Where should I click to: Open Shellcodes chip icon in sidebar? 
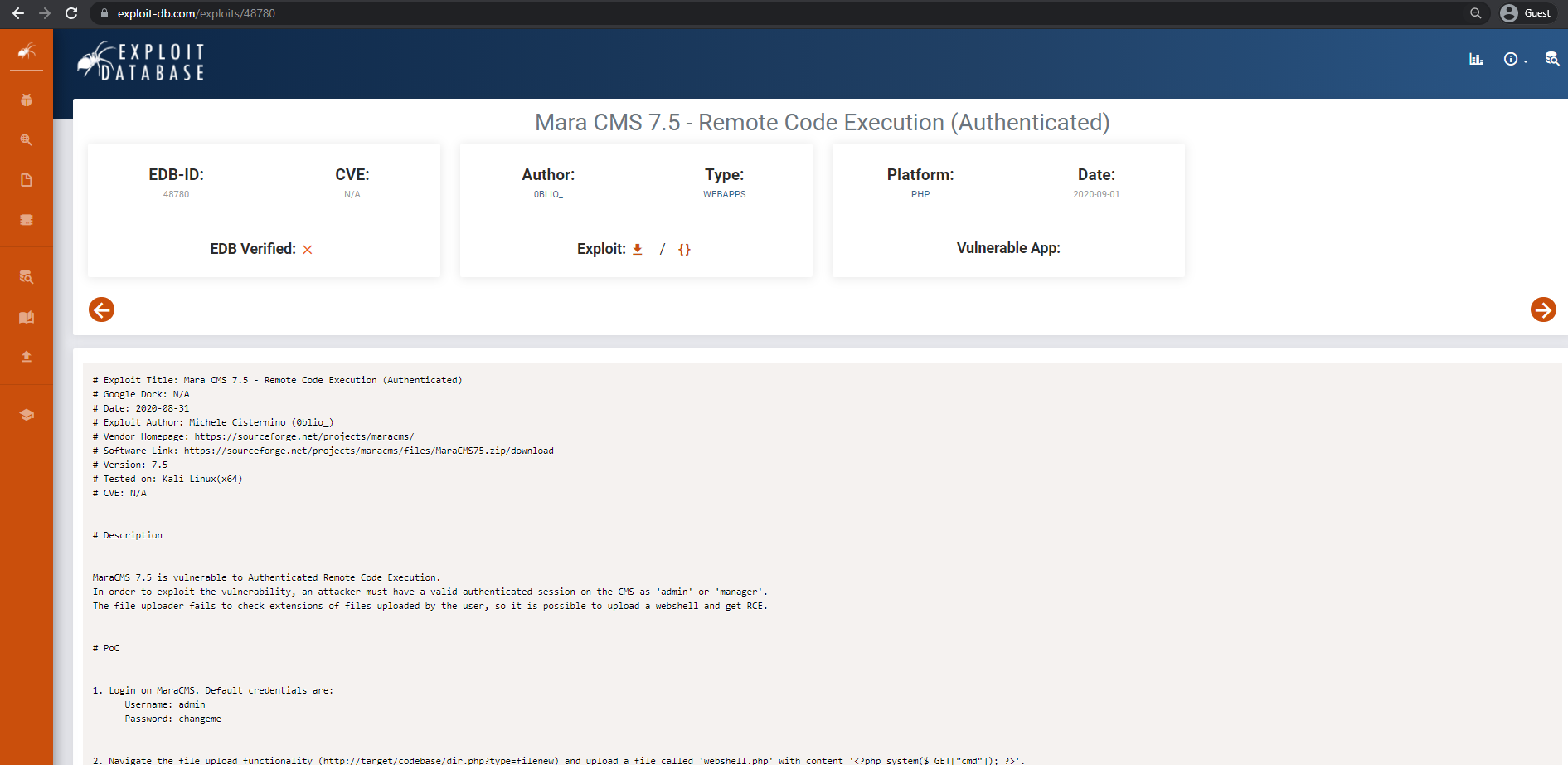pyautogui.click(x=27, y=220)
